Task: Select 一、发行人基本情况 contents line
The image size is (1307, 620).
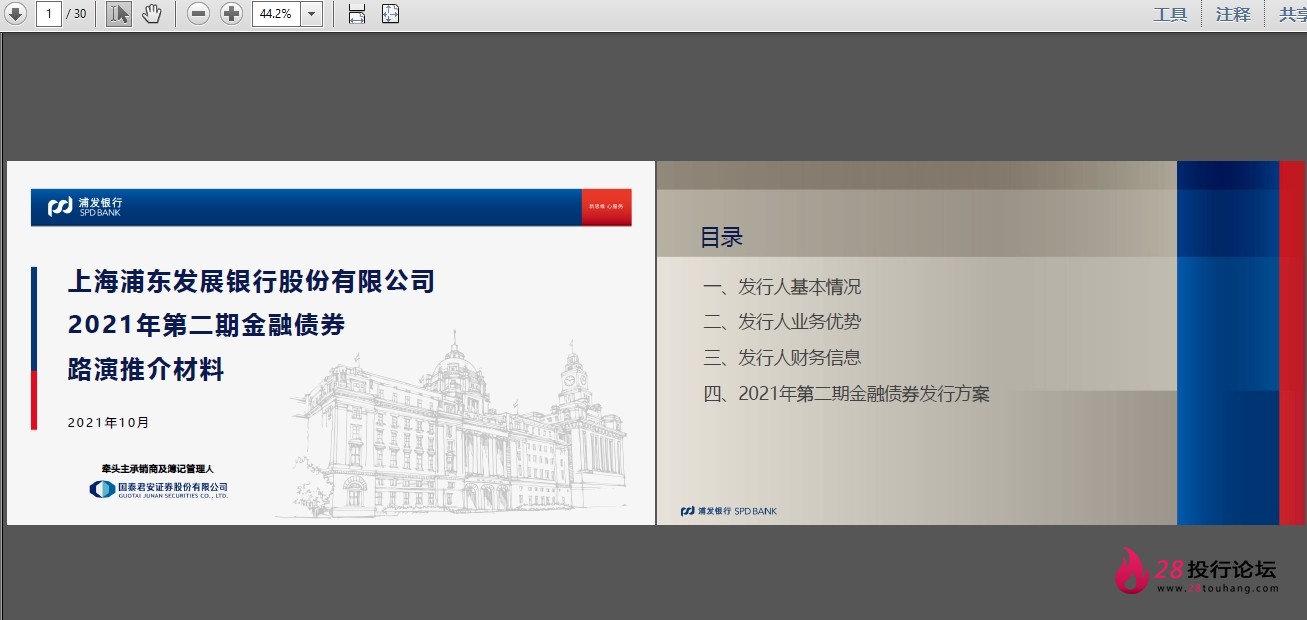Action: [782, 287]
